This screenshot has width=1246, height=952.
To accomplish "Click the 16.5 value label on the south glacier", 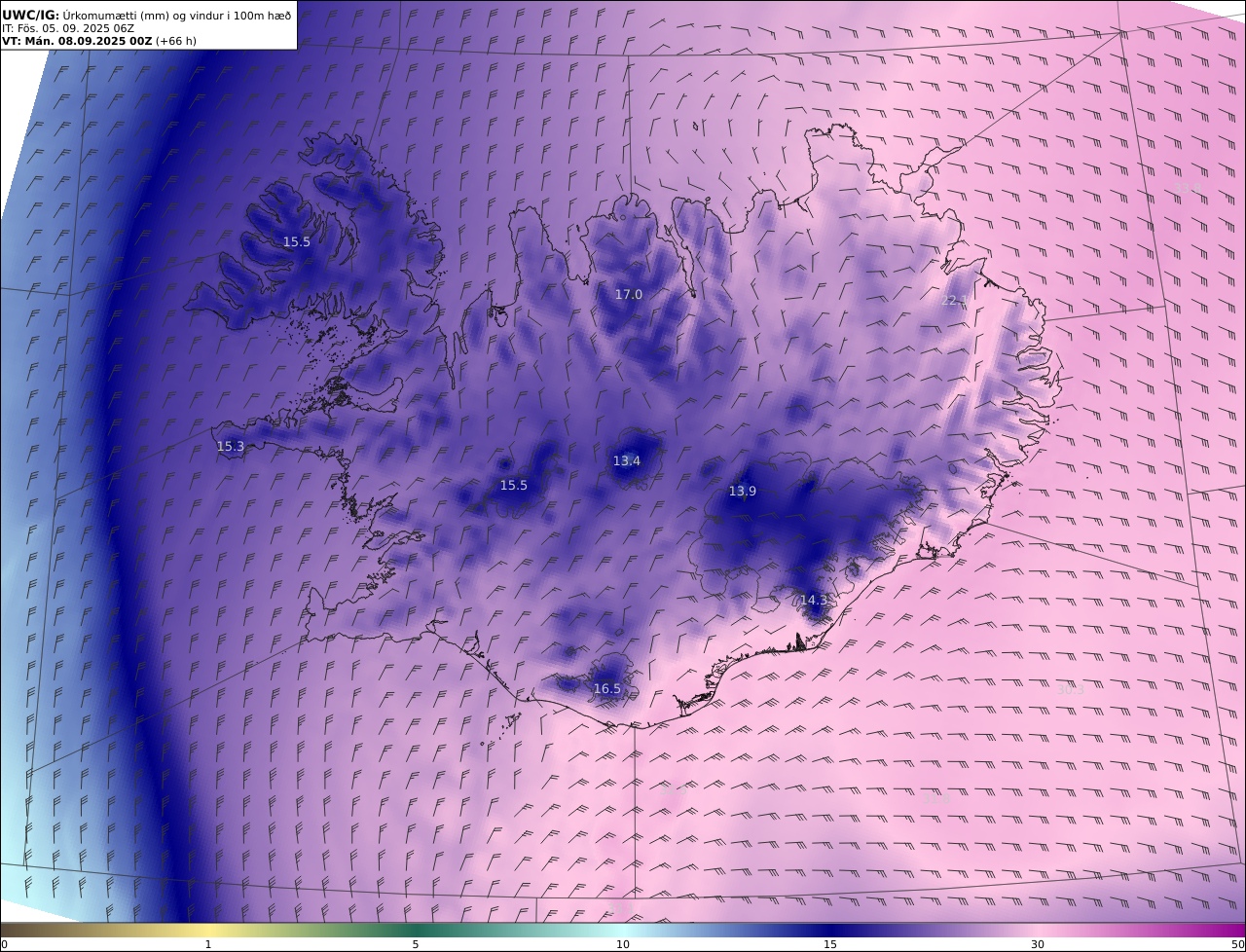I will (x=607, y=688).
